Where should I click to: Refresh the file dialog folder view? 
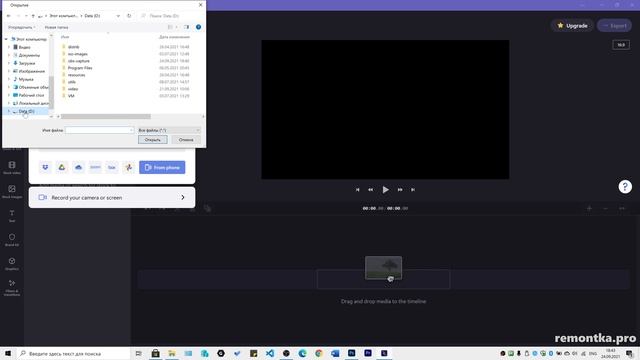129,16
